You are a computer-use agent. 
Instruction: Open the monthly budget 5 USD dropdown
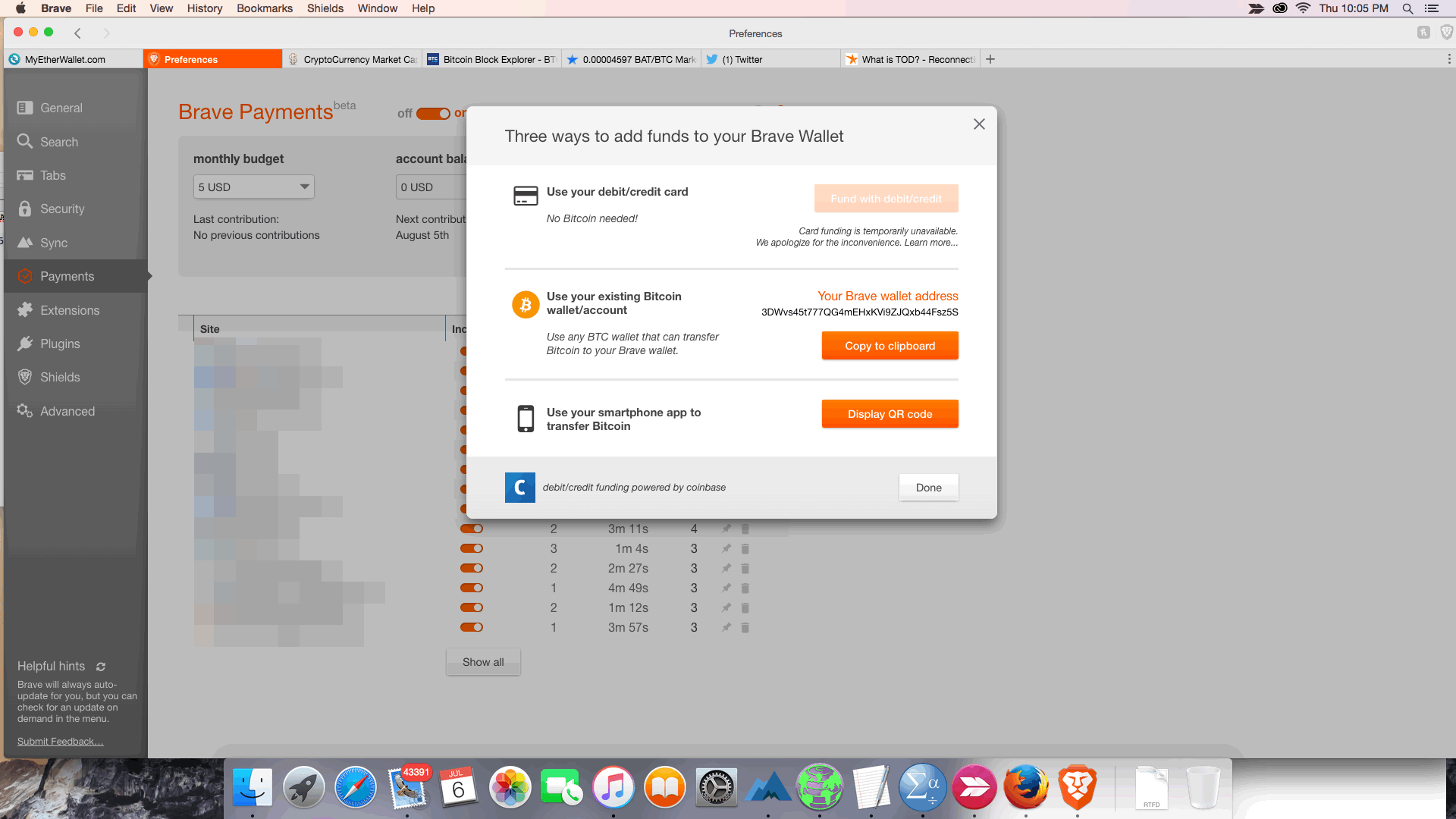[x=254, y=187]
